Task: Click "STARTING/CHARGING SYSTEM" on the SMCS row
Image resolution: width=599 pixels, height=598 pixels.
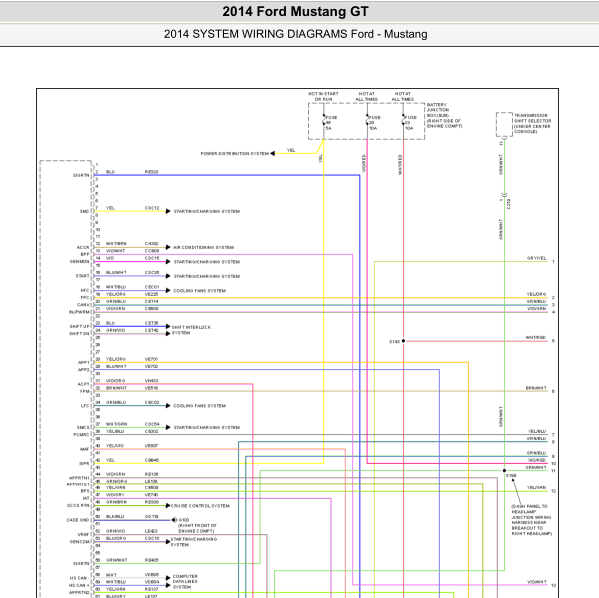Action: pyautogui.click(x=207, y=427)
